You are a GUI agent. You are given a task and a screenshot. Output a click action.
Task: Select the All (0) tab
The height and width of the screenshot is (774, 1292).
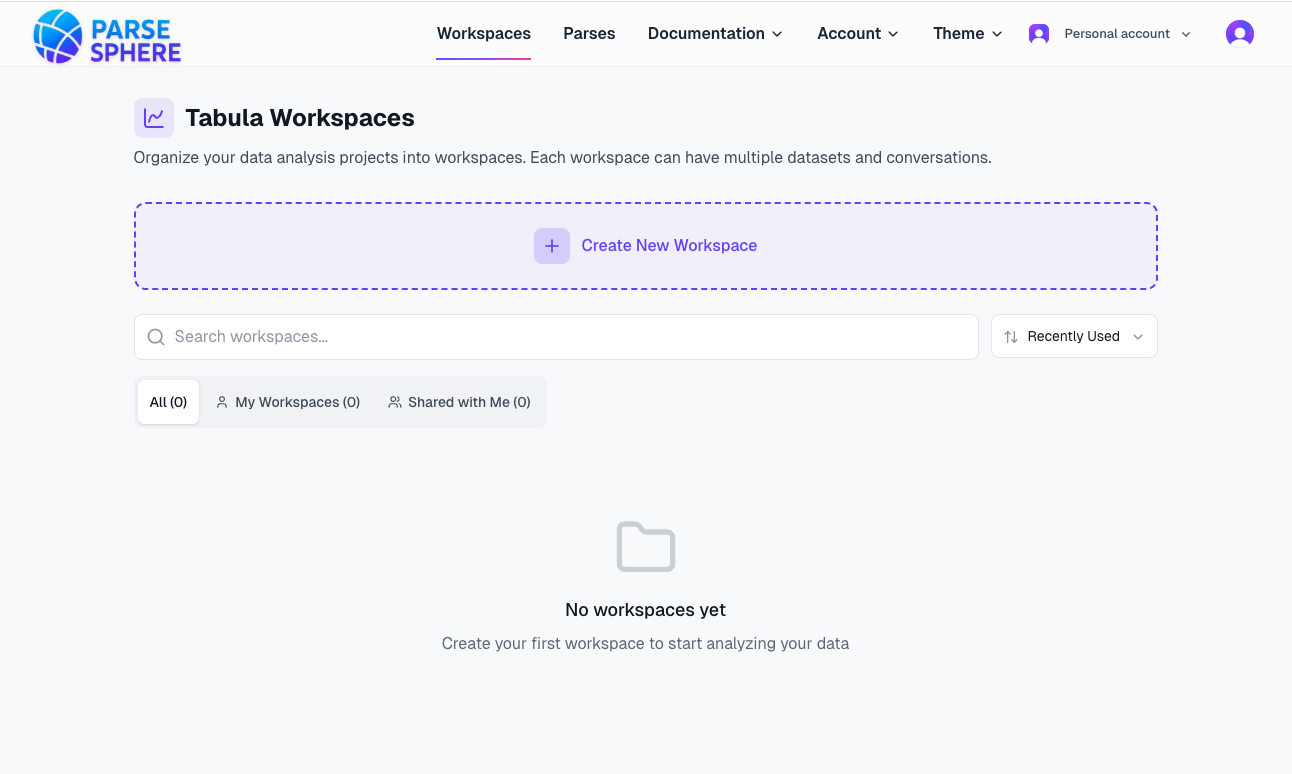click(168, 402)
